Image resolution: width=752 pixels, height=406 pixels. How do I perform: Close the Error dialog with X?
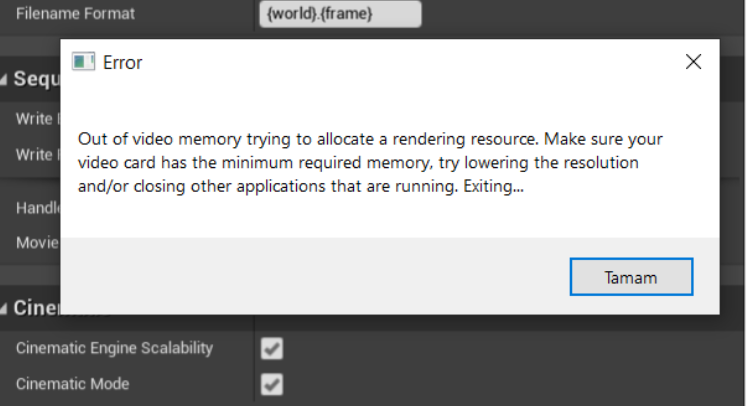pyautogui.click(x=693, y=62)
